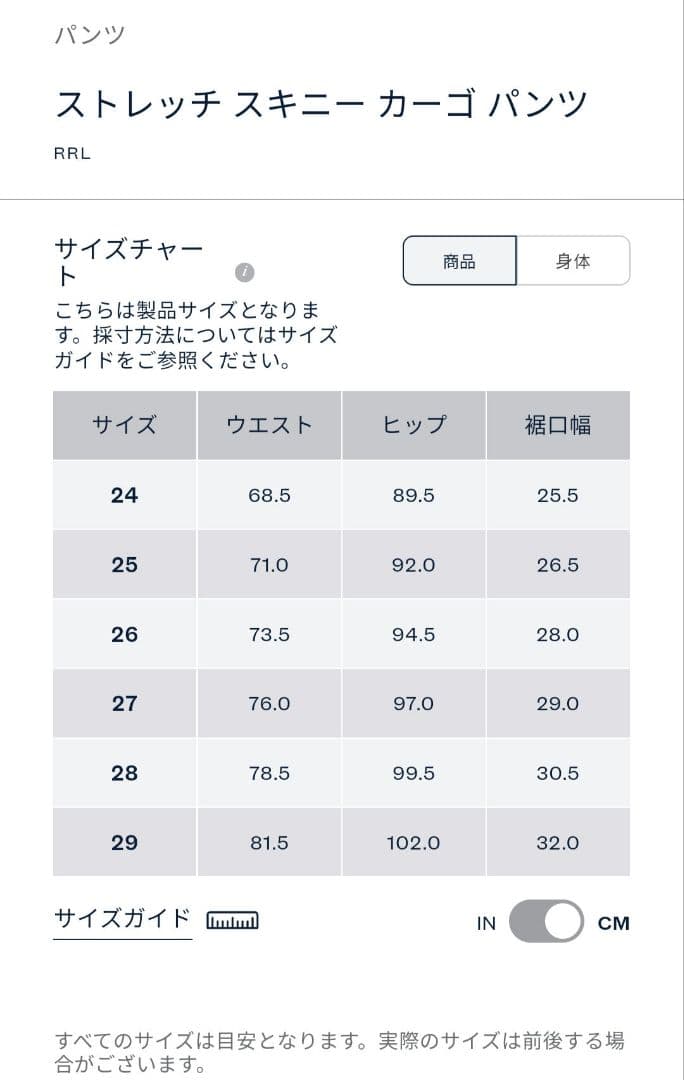This screenshot has height=1080, width=684.
Task: Select the 商品 tab
Action: tap(459, 260)
